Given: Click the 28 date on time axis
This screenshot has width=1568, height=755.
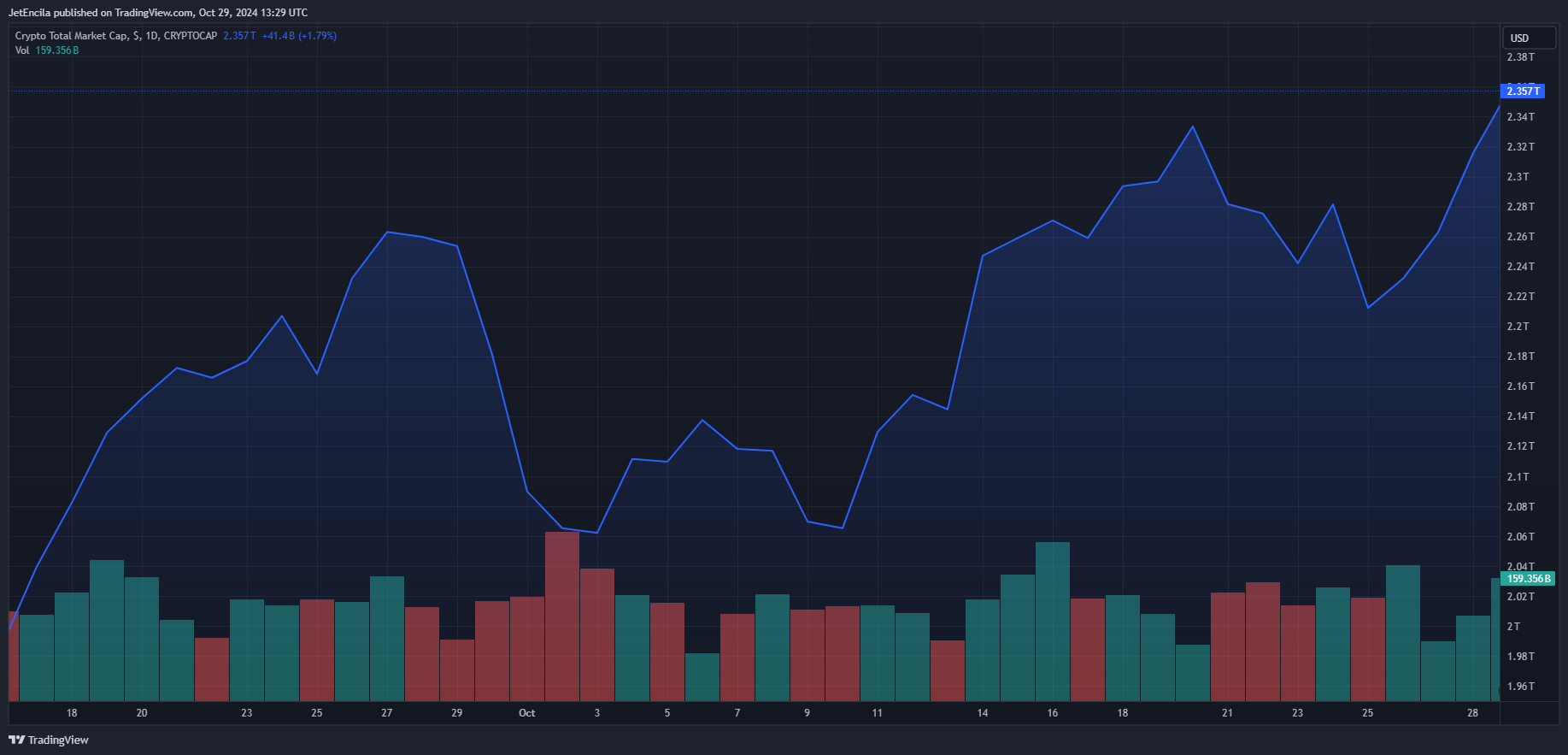Looking at the screenshot, I should click(x=1472, y=713).
